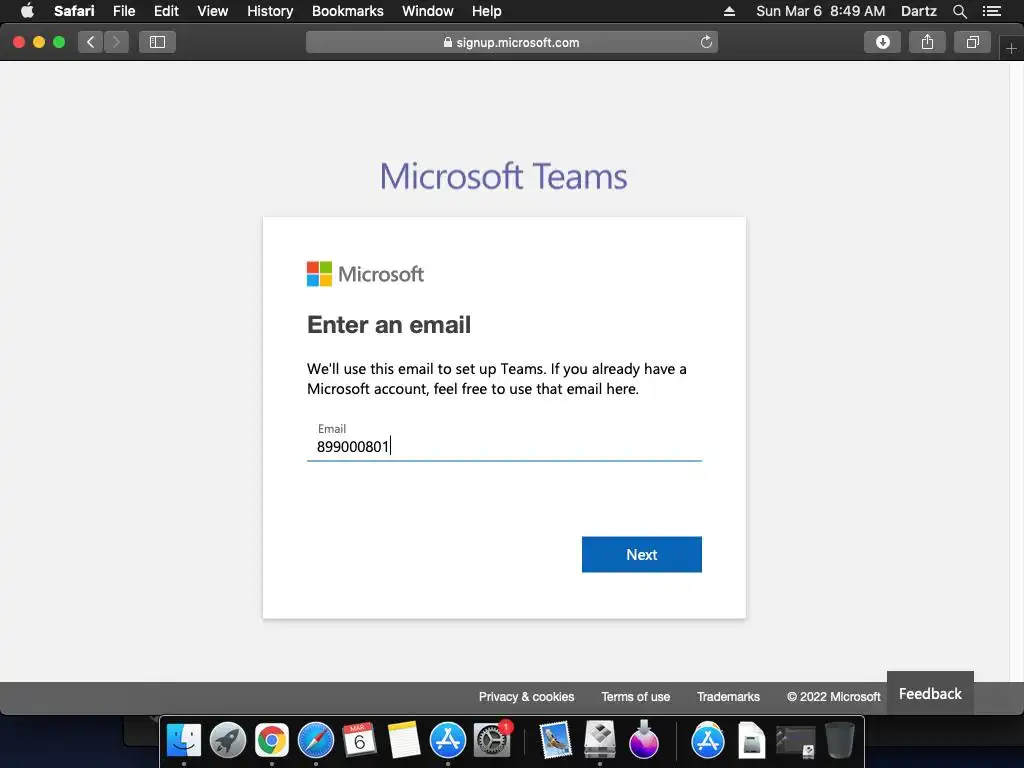
Task: Click the eject icon in menu bar
Action: point(729,11)
